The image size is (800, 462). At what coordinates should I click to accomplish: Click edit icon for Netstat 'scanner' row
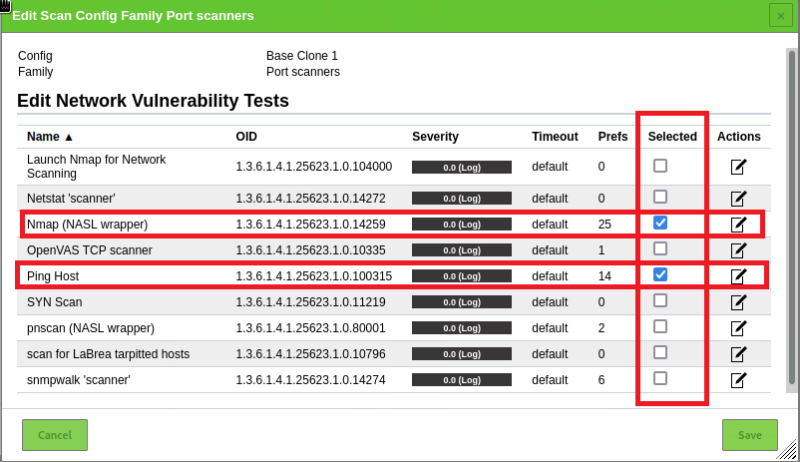click(x=738, y=198)
